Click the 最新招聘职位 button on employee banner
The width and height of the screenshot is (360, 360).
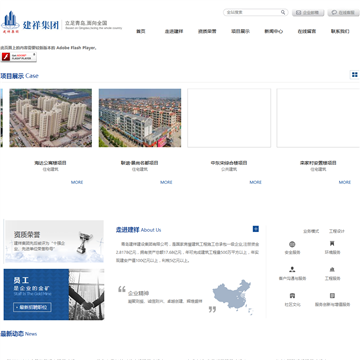point(32,307)
